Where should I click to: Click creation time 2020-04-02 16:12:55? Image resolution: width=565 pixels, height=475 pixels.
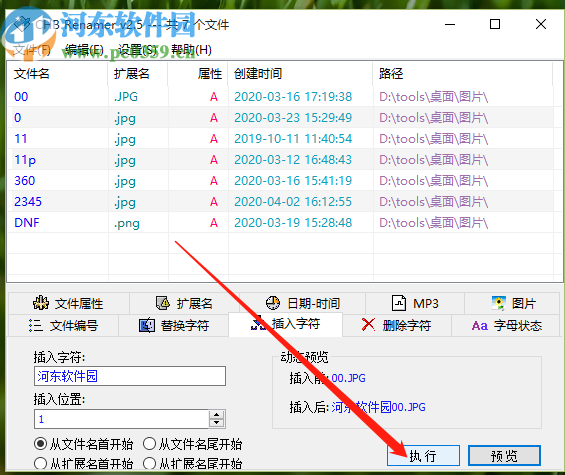(x=293, y=201)
